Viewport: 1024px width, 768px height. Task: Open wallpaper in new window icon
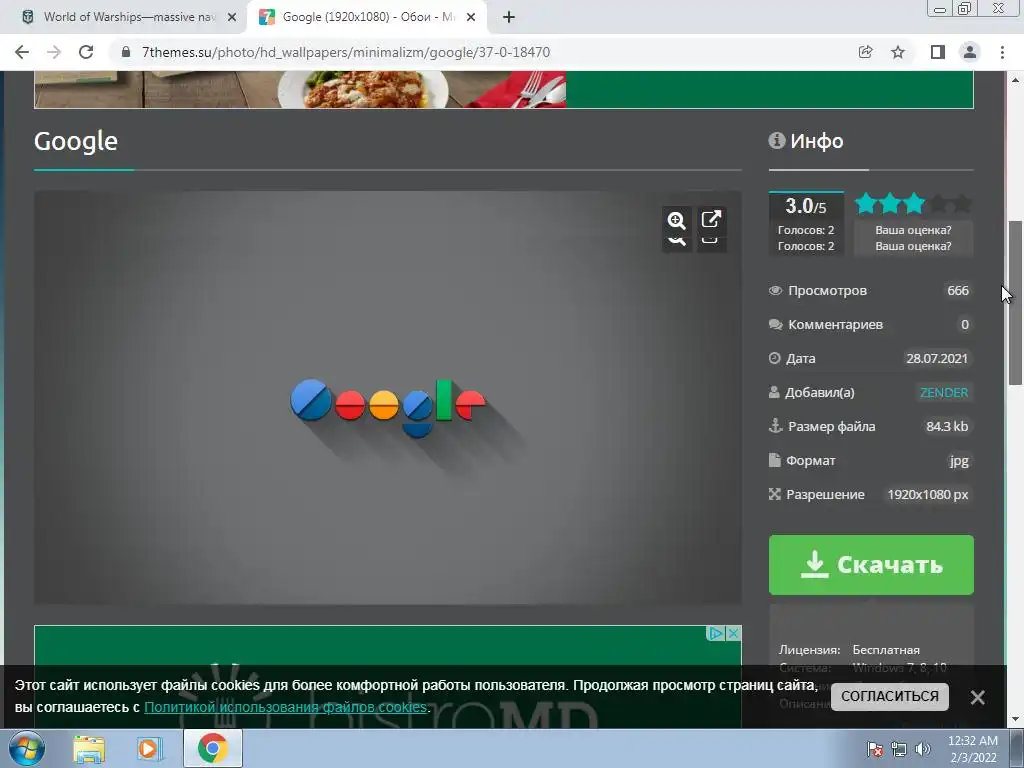click(711, 219)
